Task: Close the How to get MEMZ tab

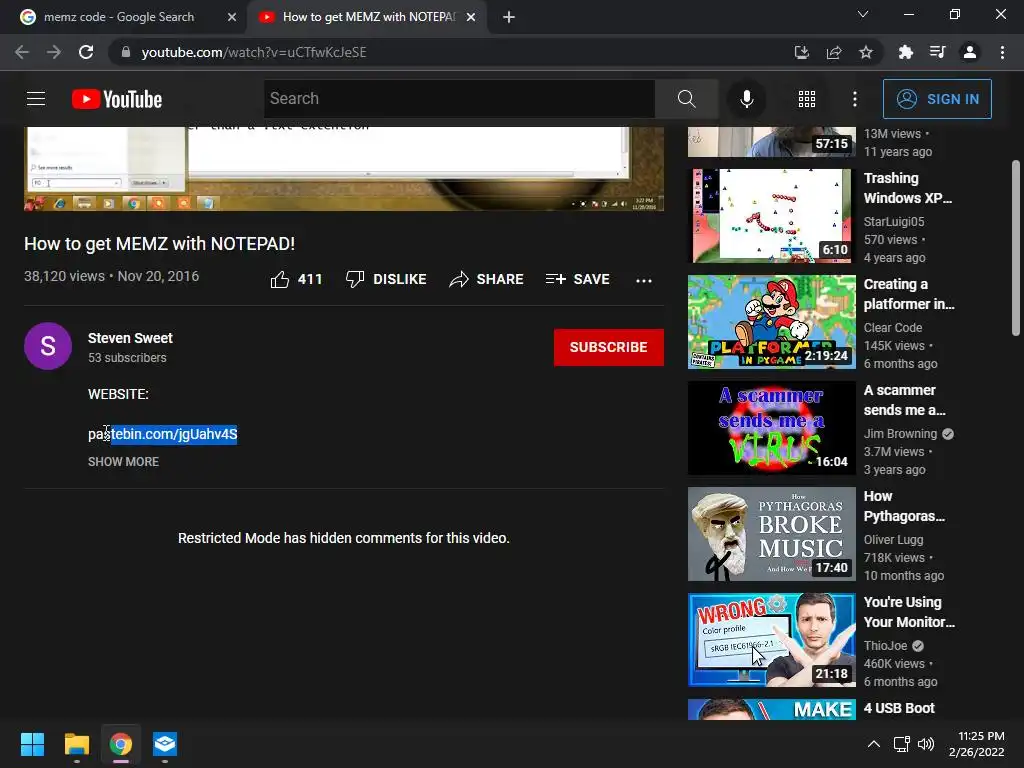Action: (471, 17)
